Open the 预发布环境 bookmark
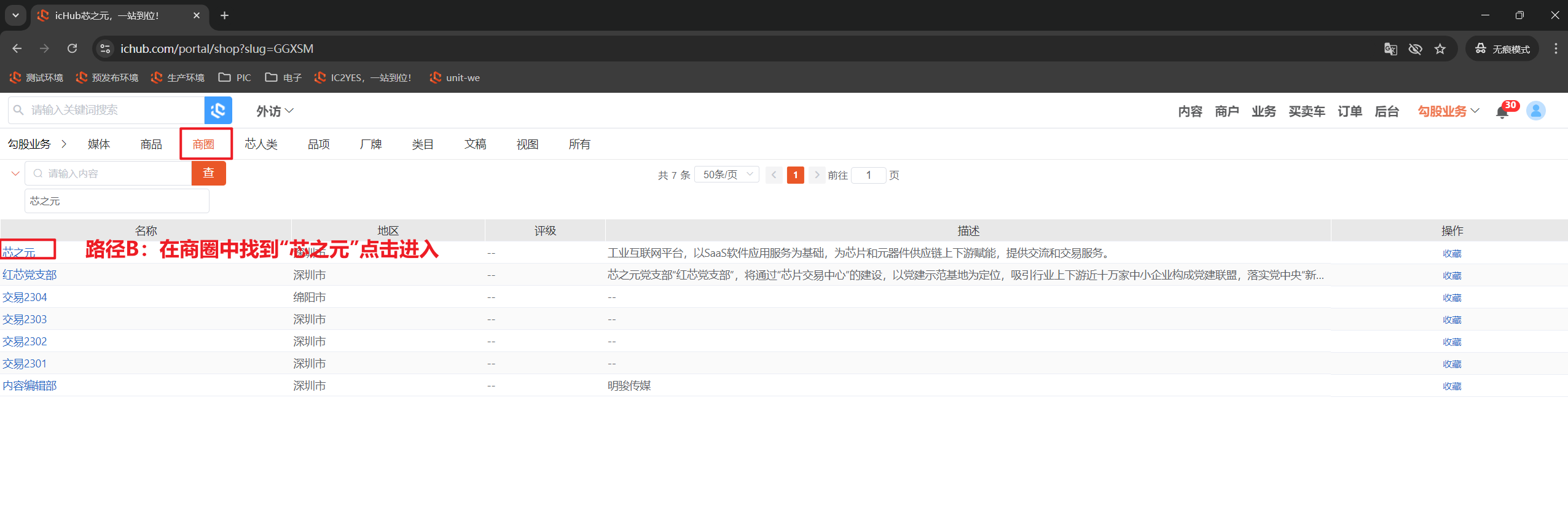 pyautogui.click(x=107, y=77)
